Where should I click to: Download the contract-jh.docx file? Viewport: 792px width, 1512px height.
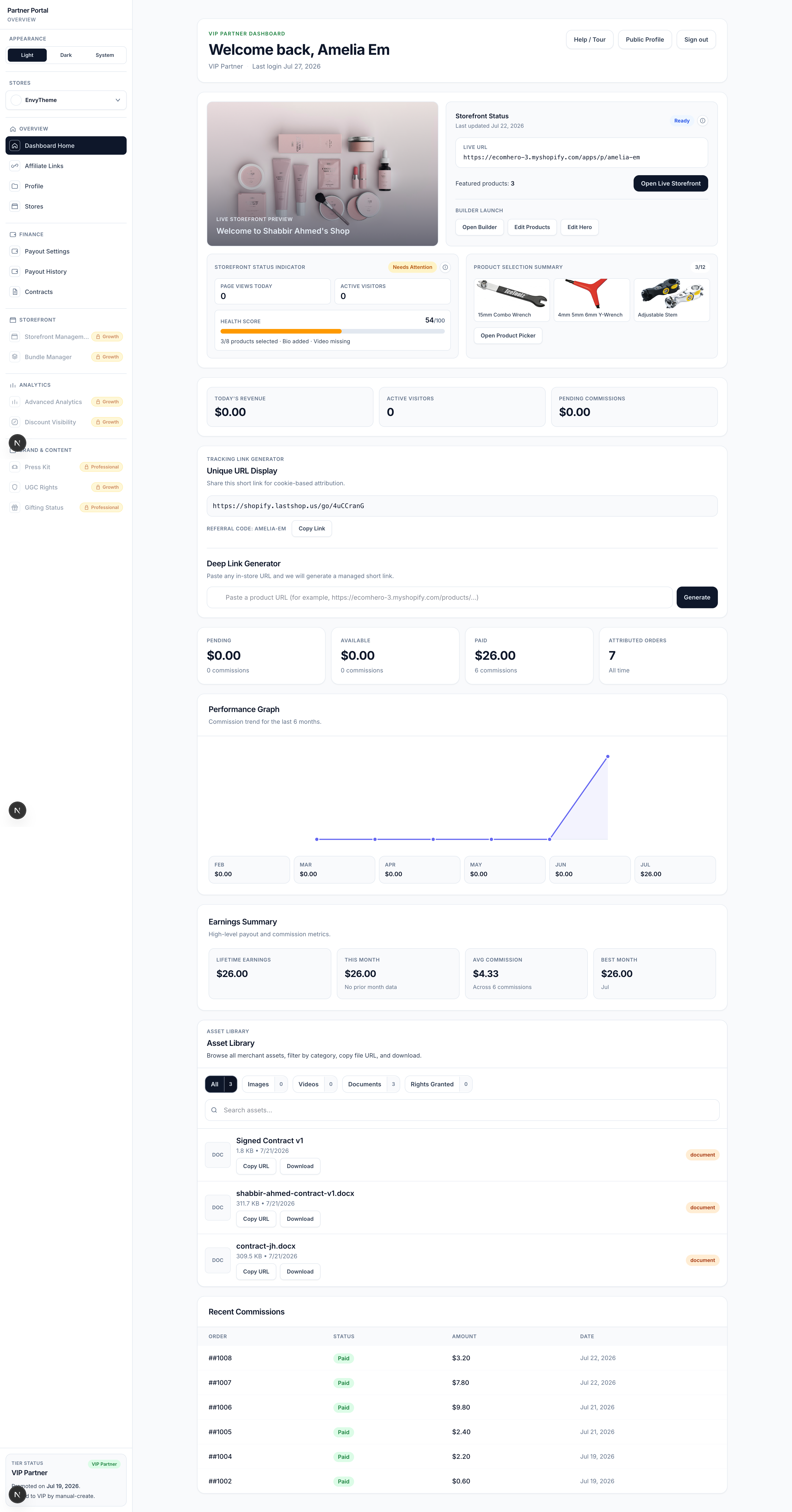point(300,1272)
